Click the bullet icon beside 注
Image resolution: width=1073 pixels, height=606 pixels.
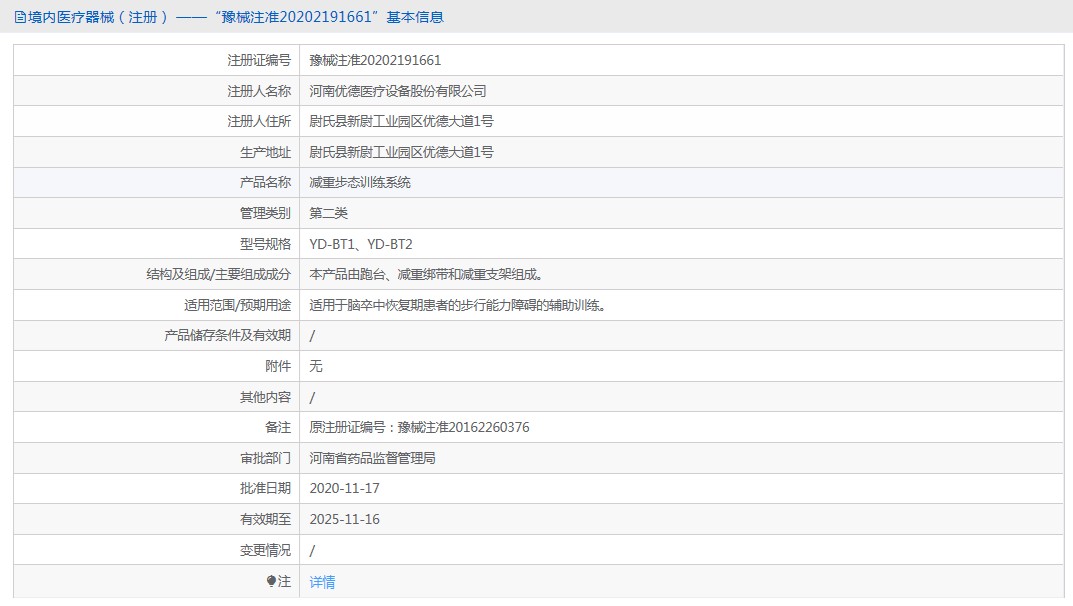(x=271, y=581)
